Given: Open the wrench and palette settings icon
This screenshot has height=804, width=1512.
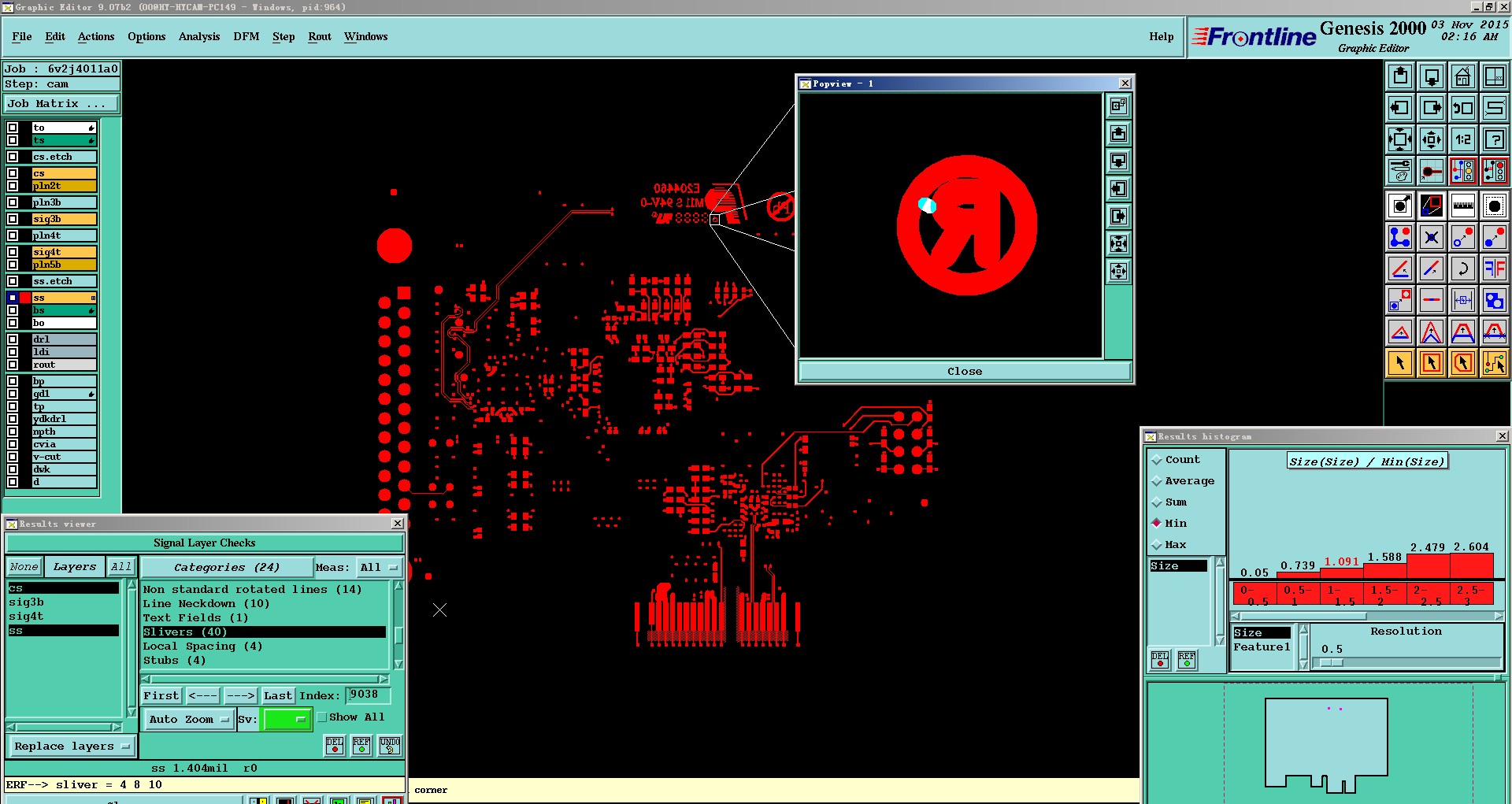Looking at the screenshot, I should pyautogui.click(x=1400, y=171).
